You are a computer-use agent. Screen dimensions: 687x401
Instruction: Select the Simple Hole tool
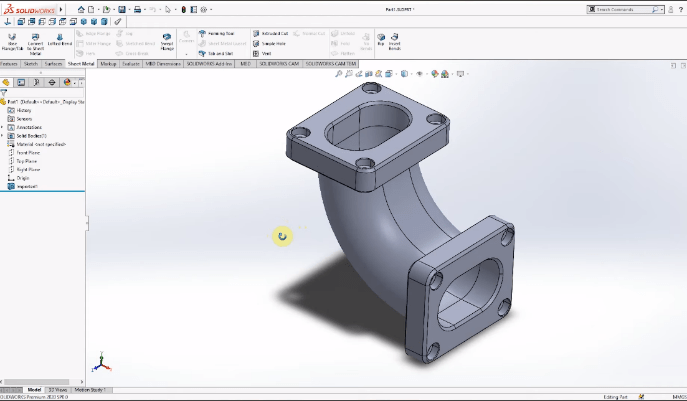coord(269,43)
